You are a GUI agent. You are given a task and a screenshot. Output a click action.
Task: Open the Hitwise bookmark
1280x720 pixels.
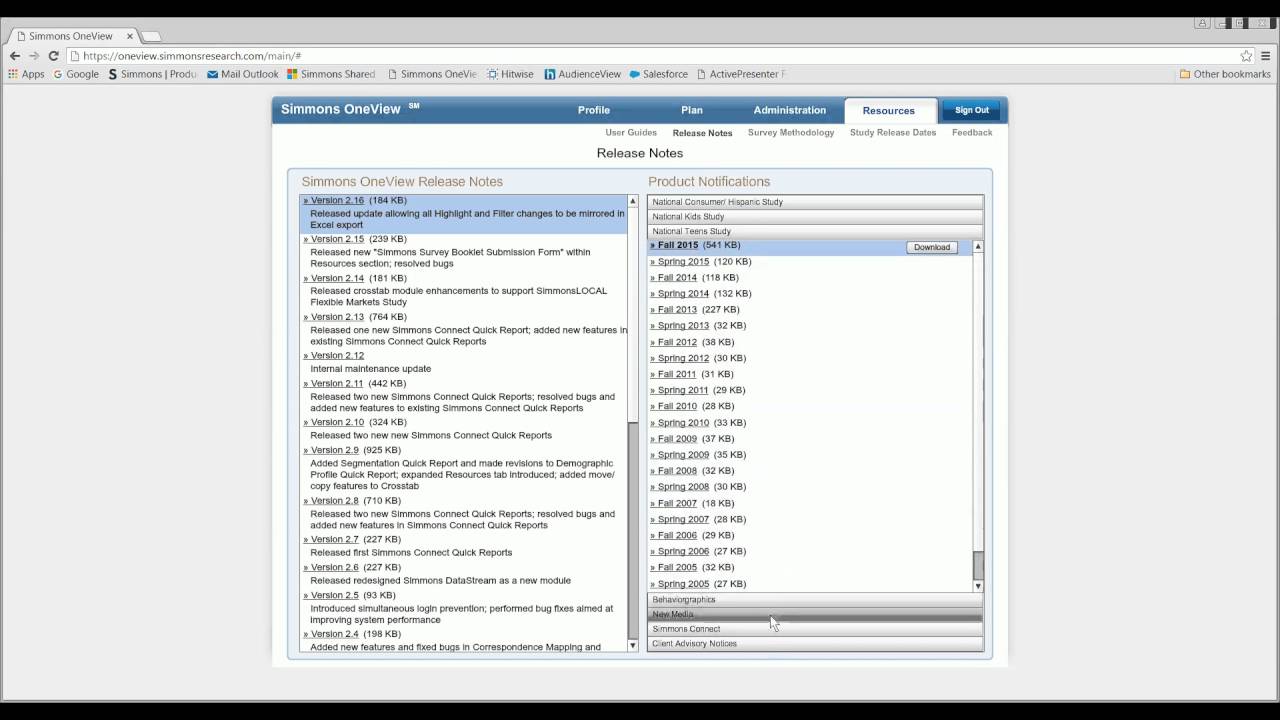point(510,74)
